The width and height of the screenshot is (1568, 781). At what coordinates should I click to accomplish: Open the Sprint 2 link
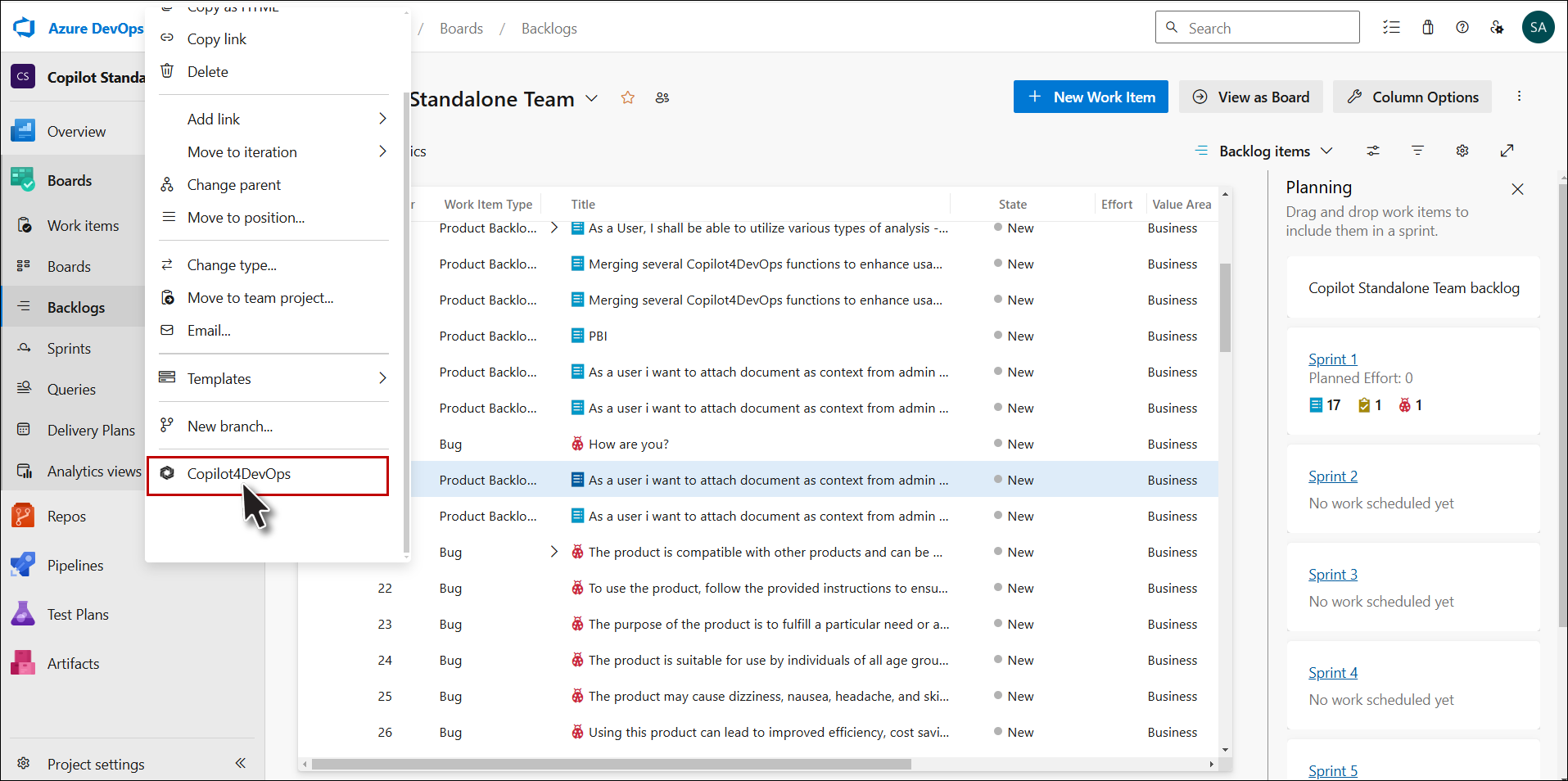click(1333, 476)
